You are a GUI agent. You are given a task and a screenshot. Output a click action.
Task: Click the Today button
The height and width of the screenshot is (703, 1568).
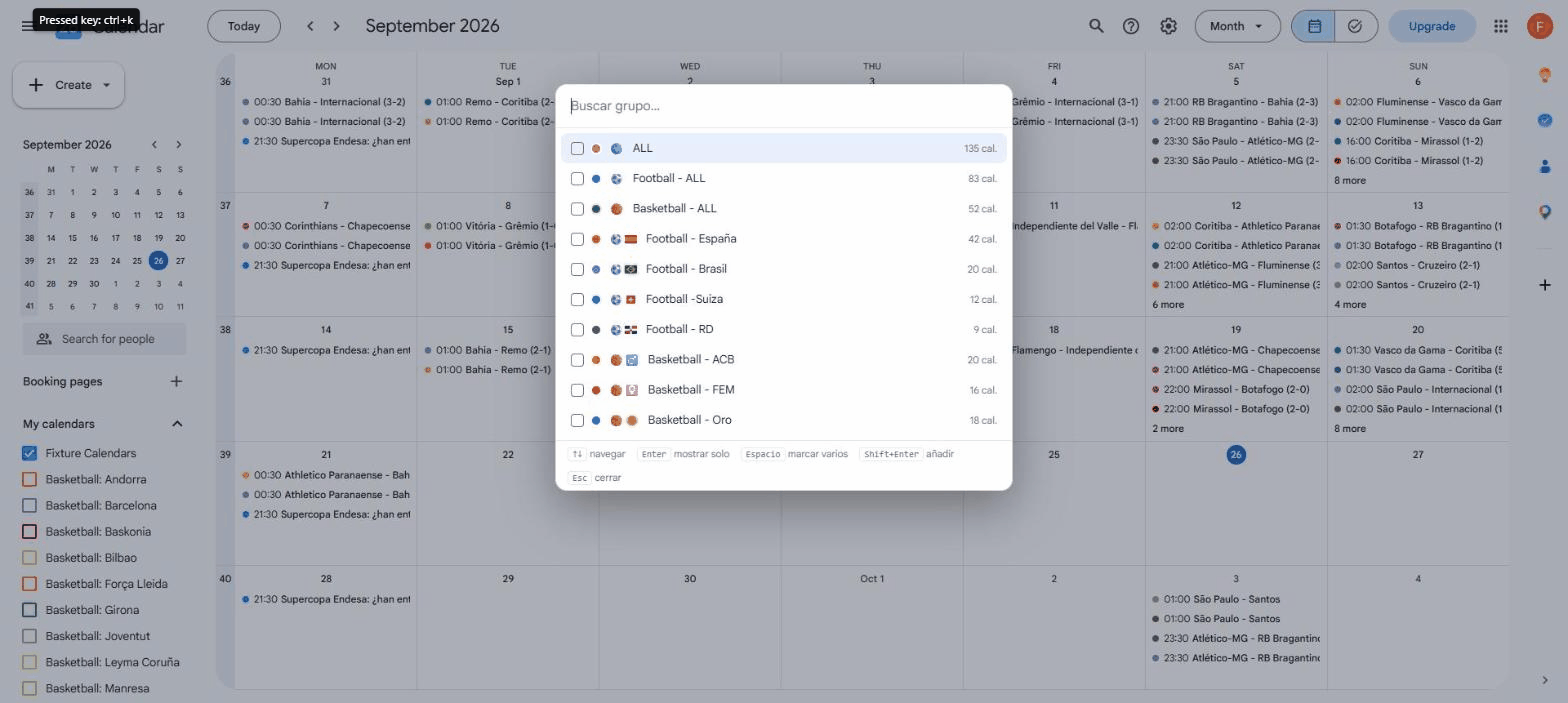click(244, 26)
